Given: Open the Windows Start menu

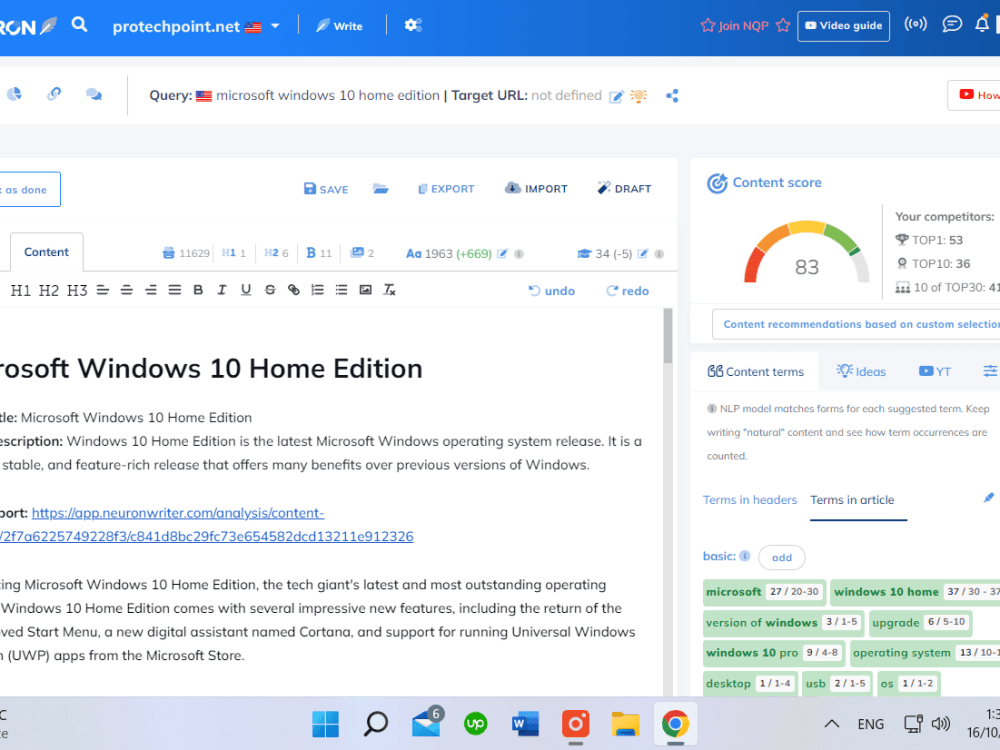Looking at the screenshot, I should coord(326,724).
